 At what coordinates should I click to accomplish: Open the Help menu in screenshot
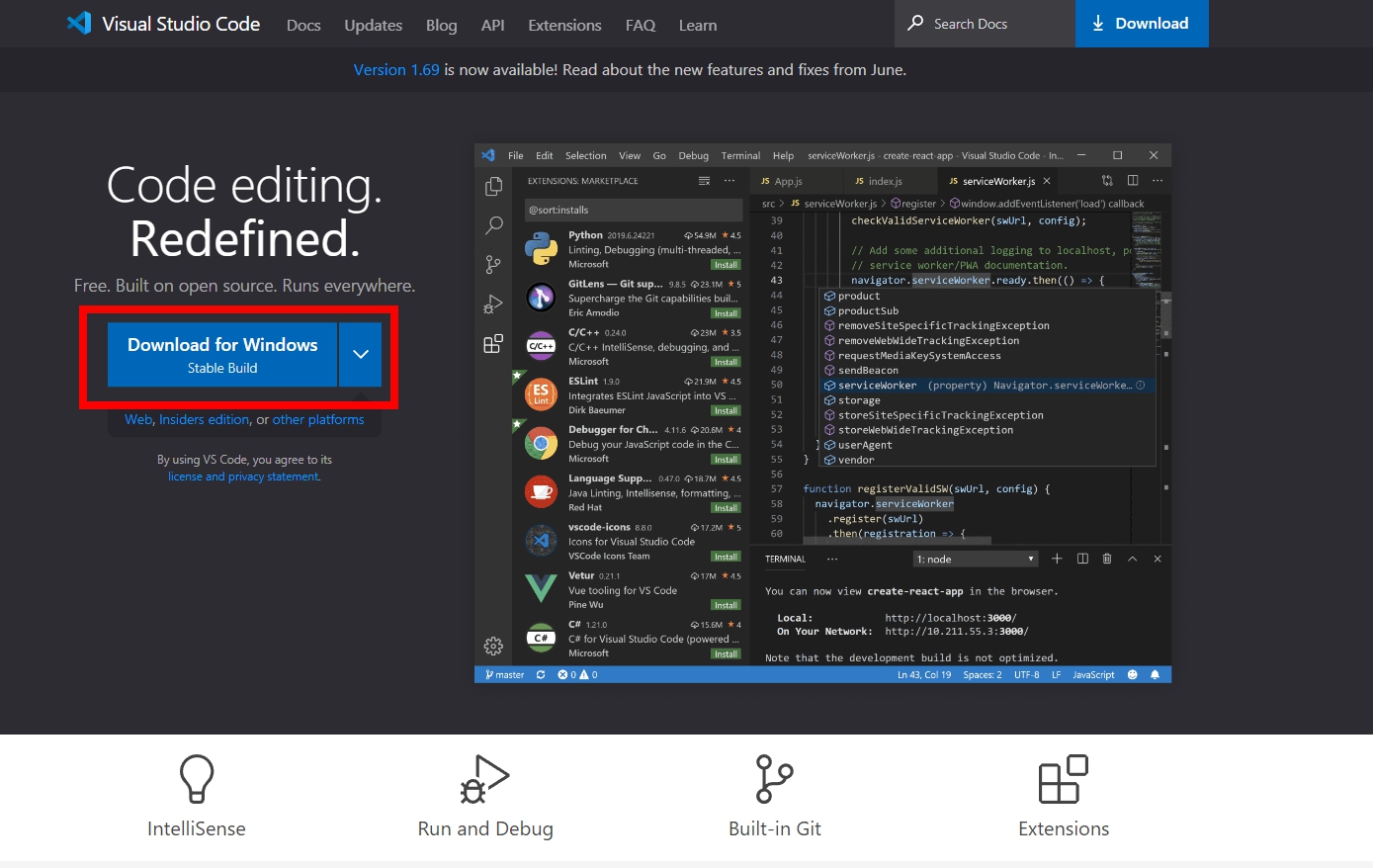coord(783,155)
